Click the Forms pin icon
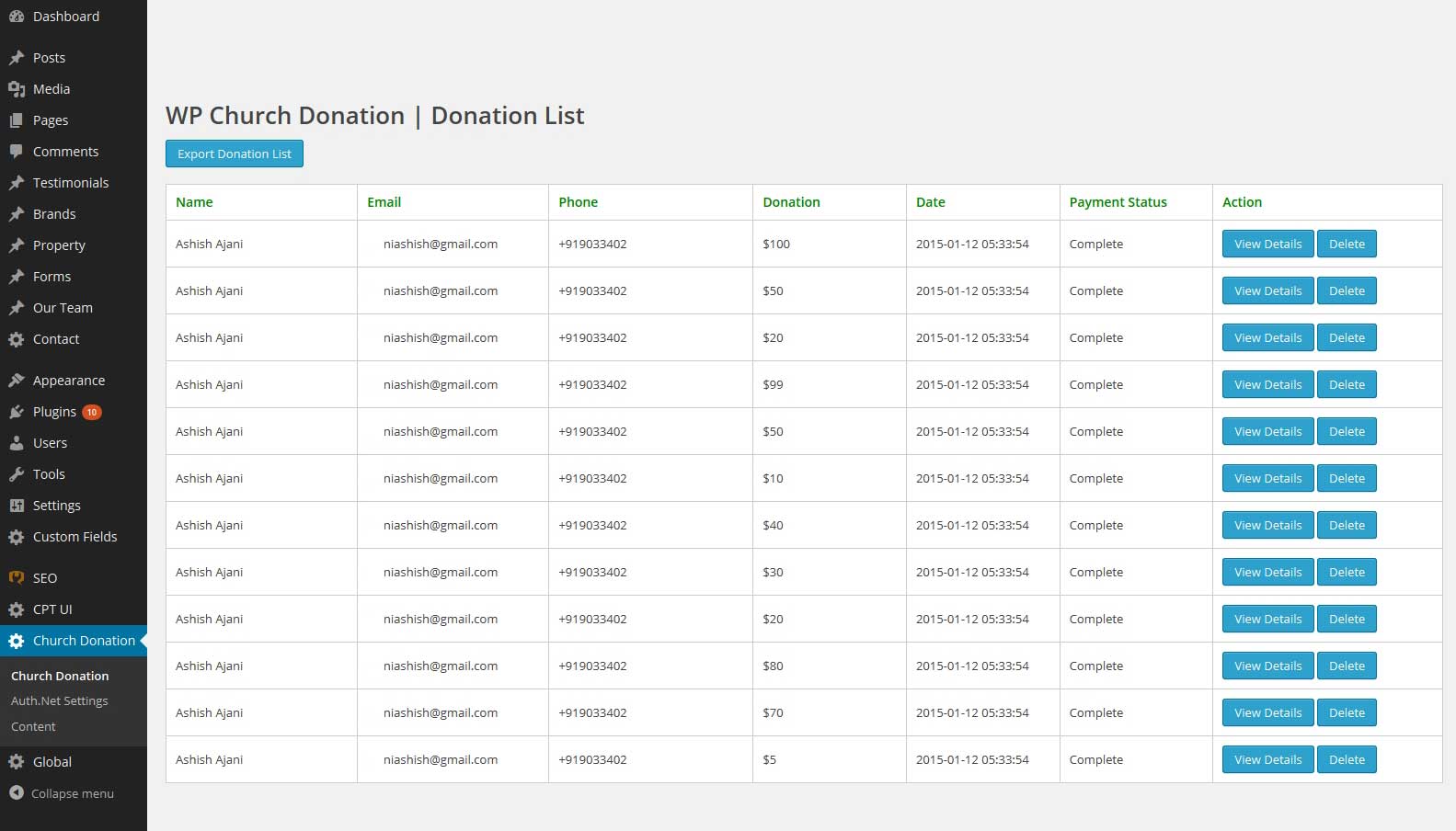 point(17,277)
